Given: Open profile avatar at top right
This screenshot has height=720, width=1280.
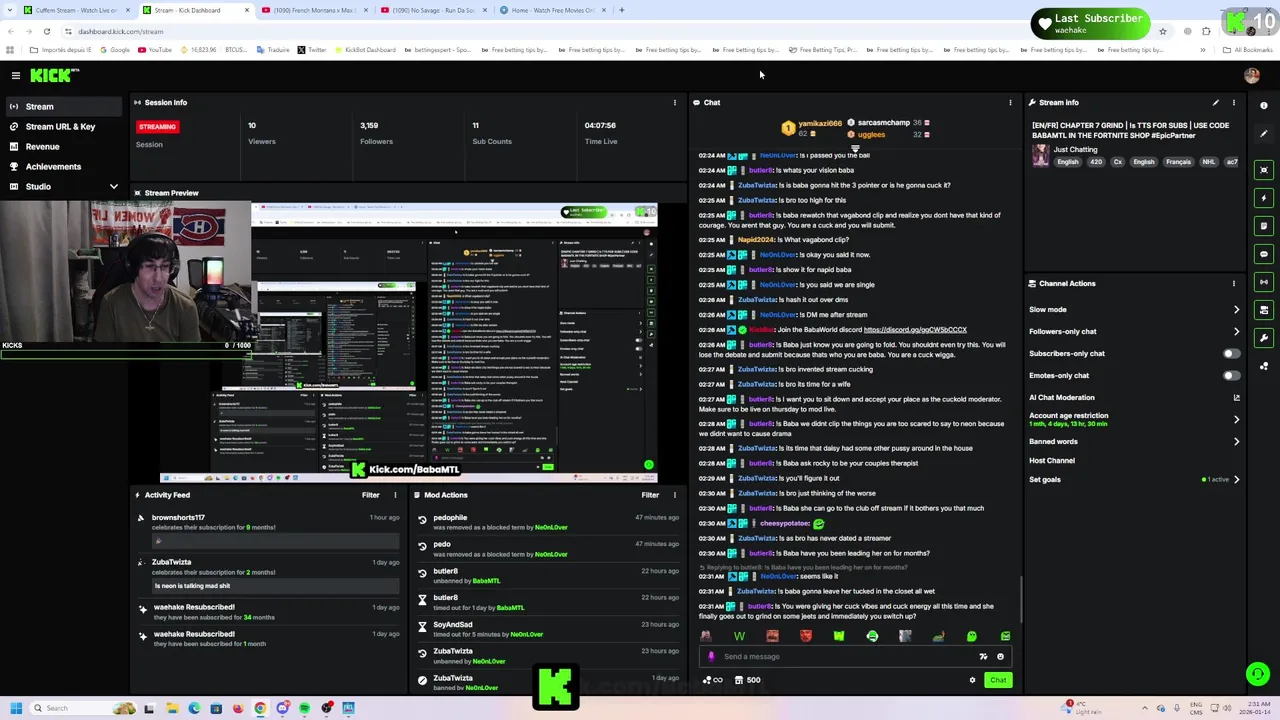Looking at the screenshot, I should point(1252,75).
